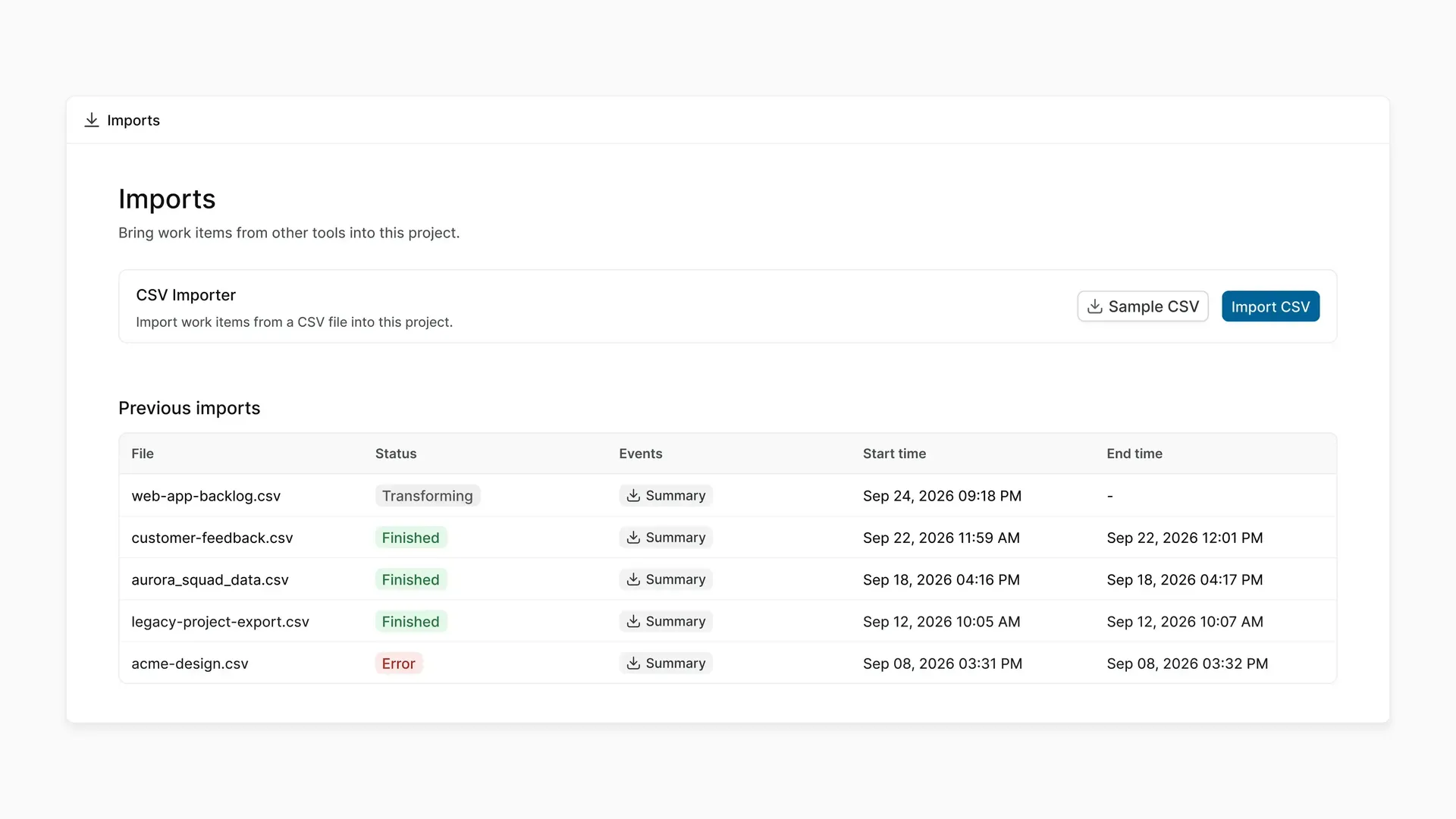
Task: Click the Events column header
Action: tap(641, 453)
